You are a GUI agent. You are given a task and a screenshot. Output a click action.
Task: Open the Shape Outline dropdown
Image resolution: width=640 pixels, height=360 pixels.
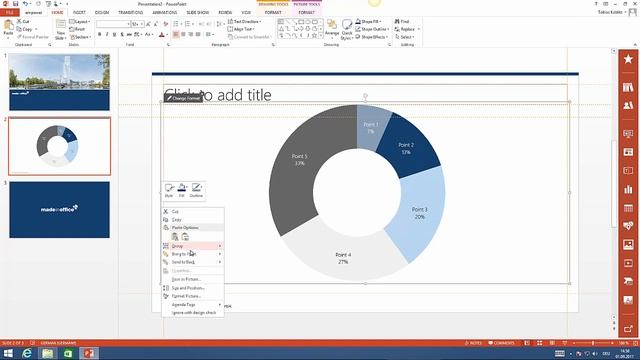point(371,29)
